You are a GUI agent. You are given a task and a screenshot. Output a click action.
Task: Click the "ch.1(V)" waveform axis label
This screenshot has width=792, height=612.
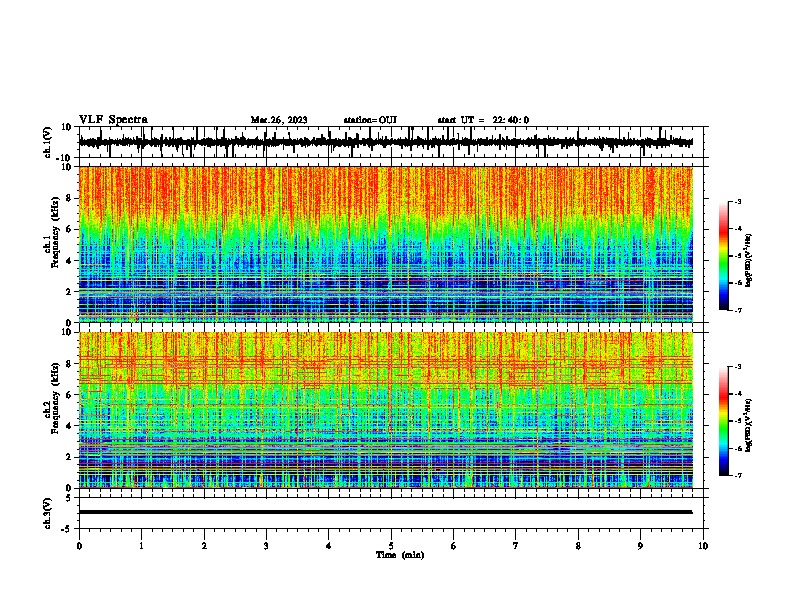48,142
